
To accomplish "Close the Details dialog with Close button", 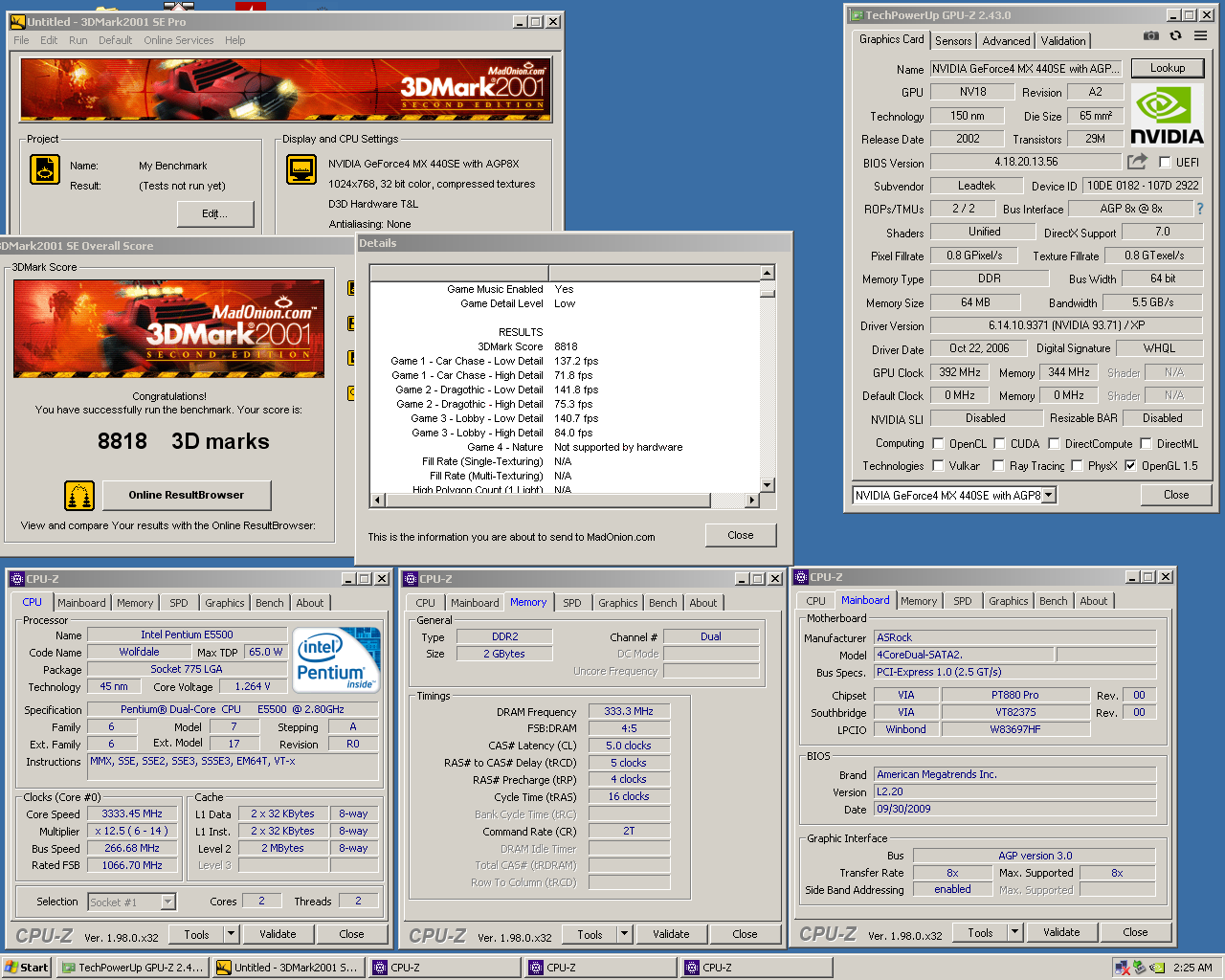I will (x=741, y=535).
